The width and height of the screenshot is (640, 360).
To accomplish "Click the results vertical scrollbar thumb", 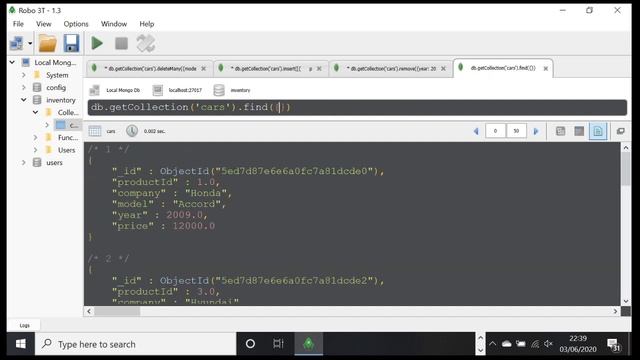I will [x=625, y=169].
